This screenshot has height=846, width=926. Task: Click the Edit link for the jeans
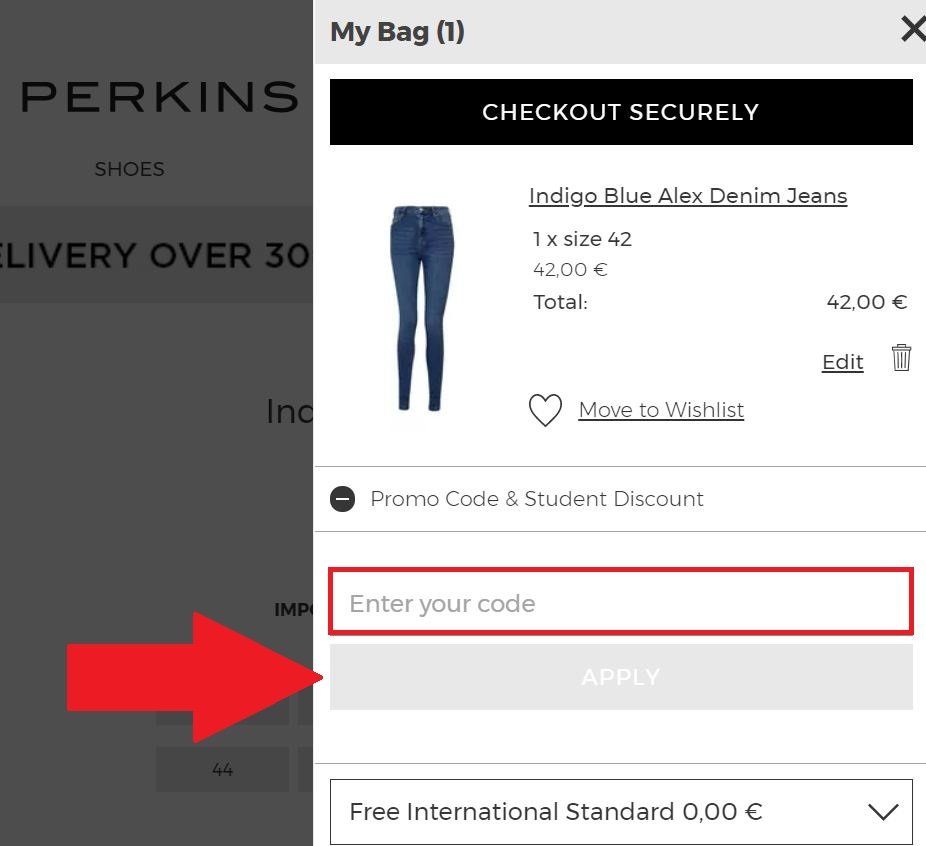point(841,362)
